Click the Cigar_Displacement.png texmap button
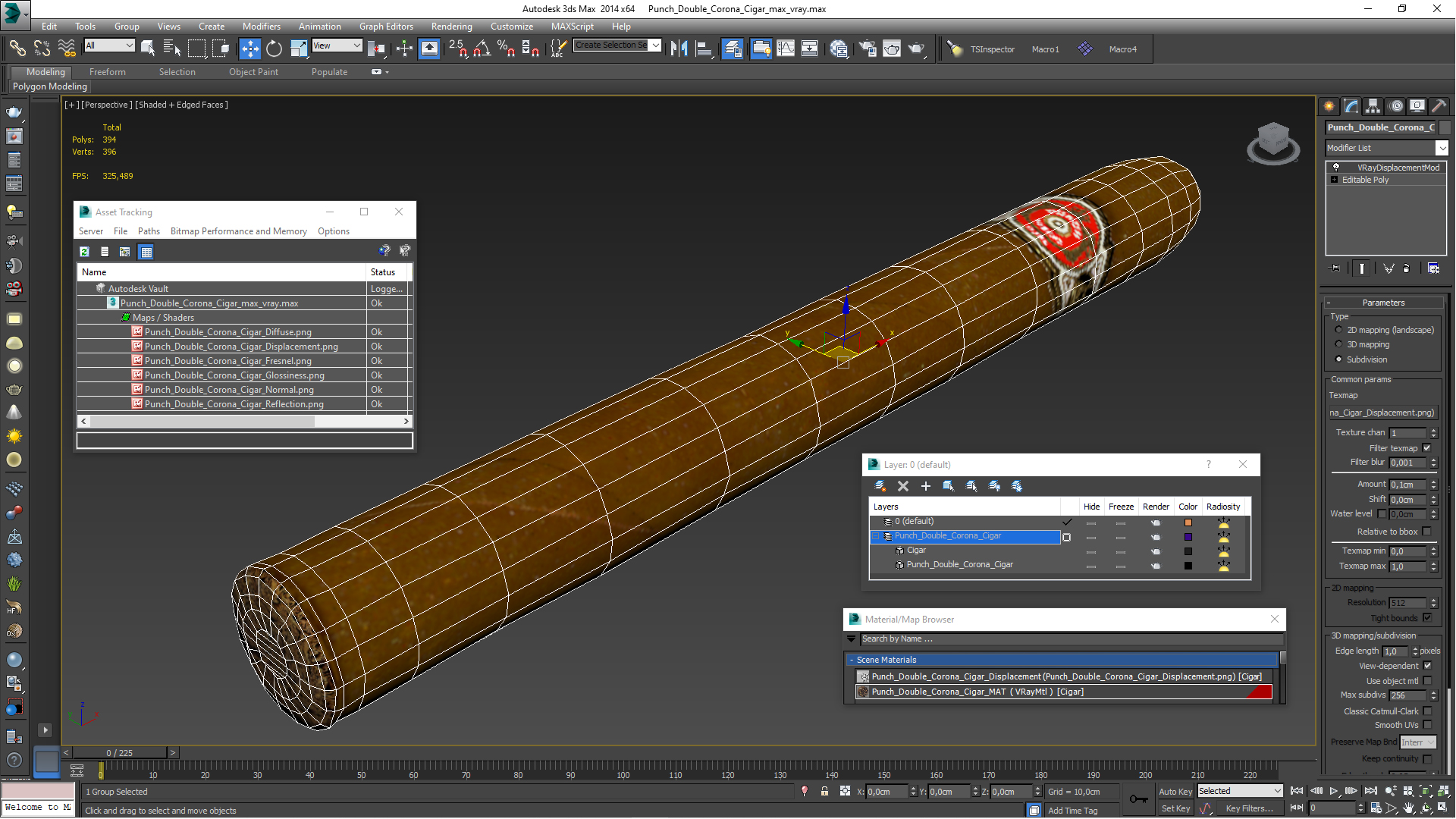This screenshot has width=1456, height=819. (x=1382, y=413)
